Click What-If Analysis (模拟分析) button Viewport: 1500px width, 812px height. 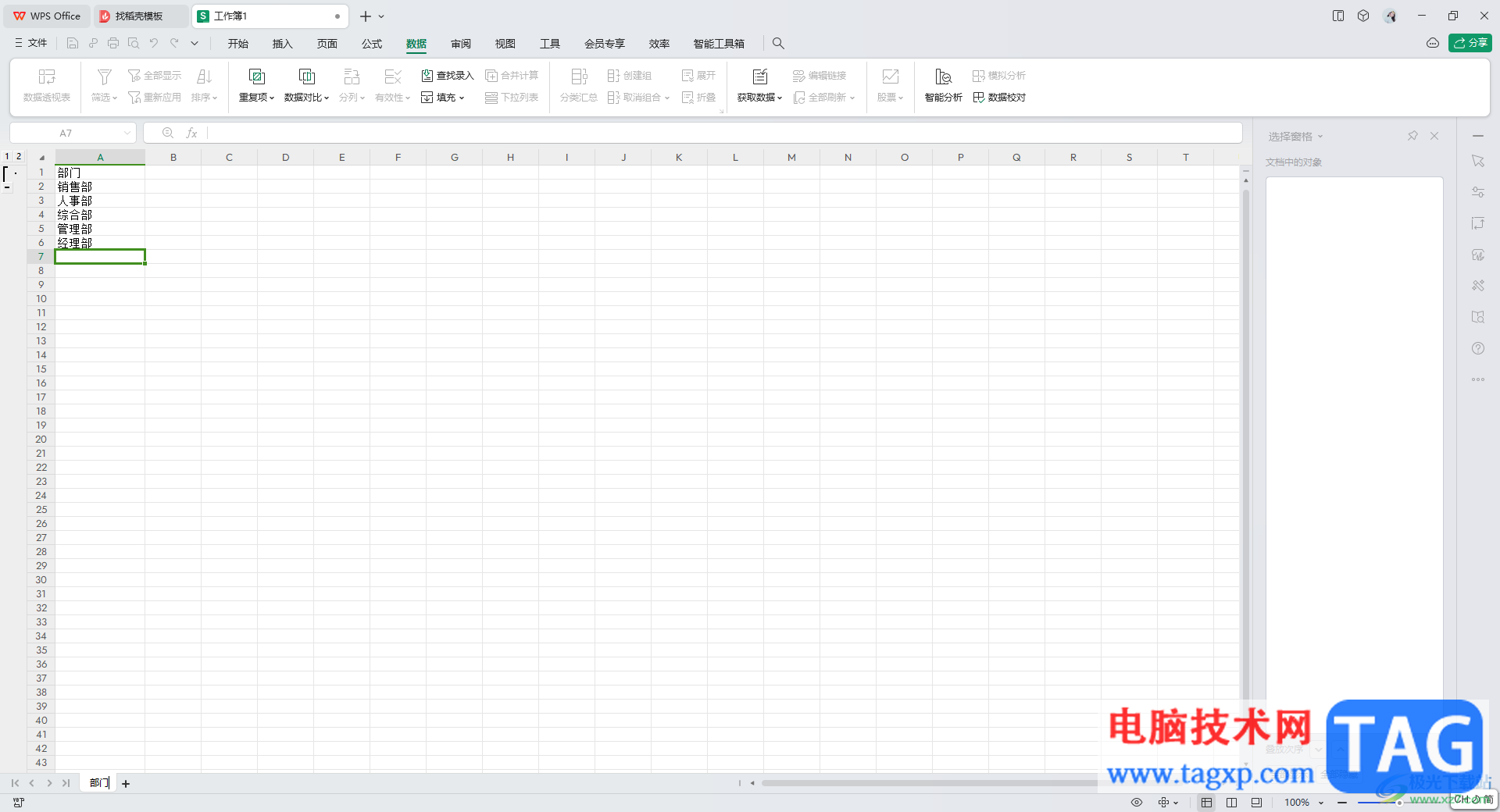pyautogui.click(x=999, y=76)
